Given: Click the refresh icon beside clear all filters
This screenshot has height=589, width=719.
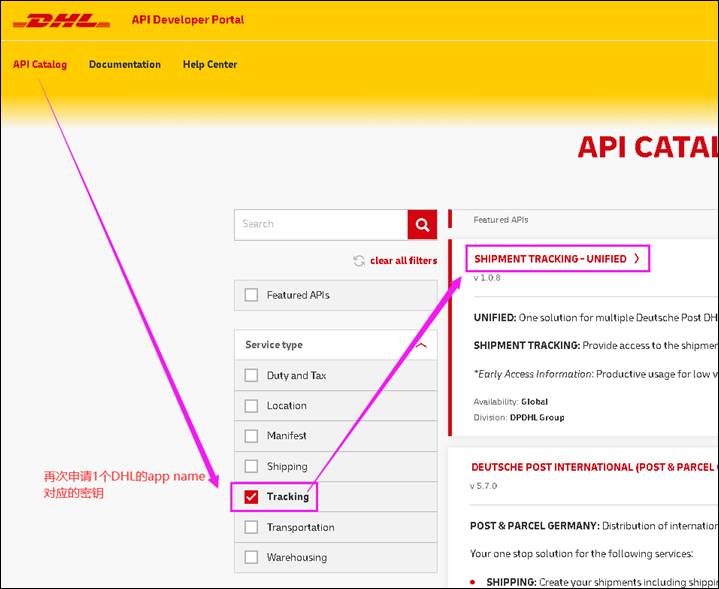Looking at the screenshot, I should (x=359, y=261).
